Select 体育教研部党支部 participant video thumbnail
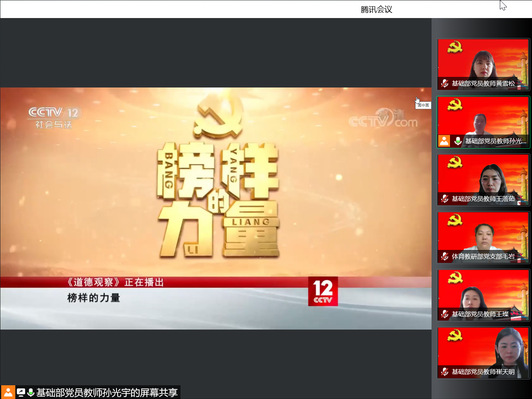The image size is (532, 399). (483, 238)
